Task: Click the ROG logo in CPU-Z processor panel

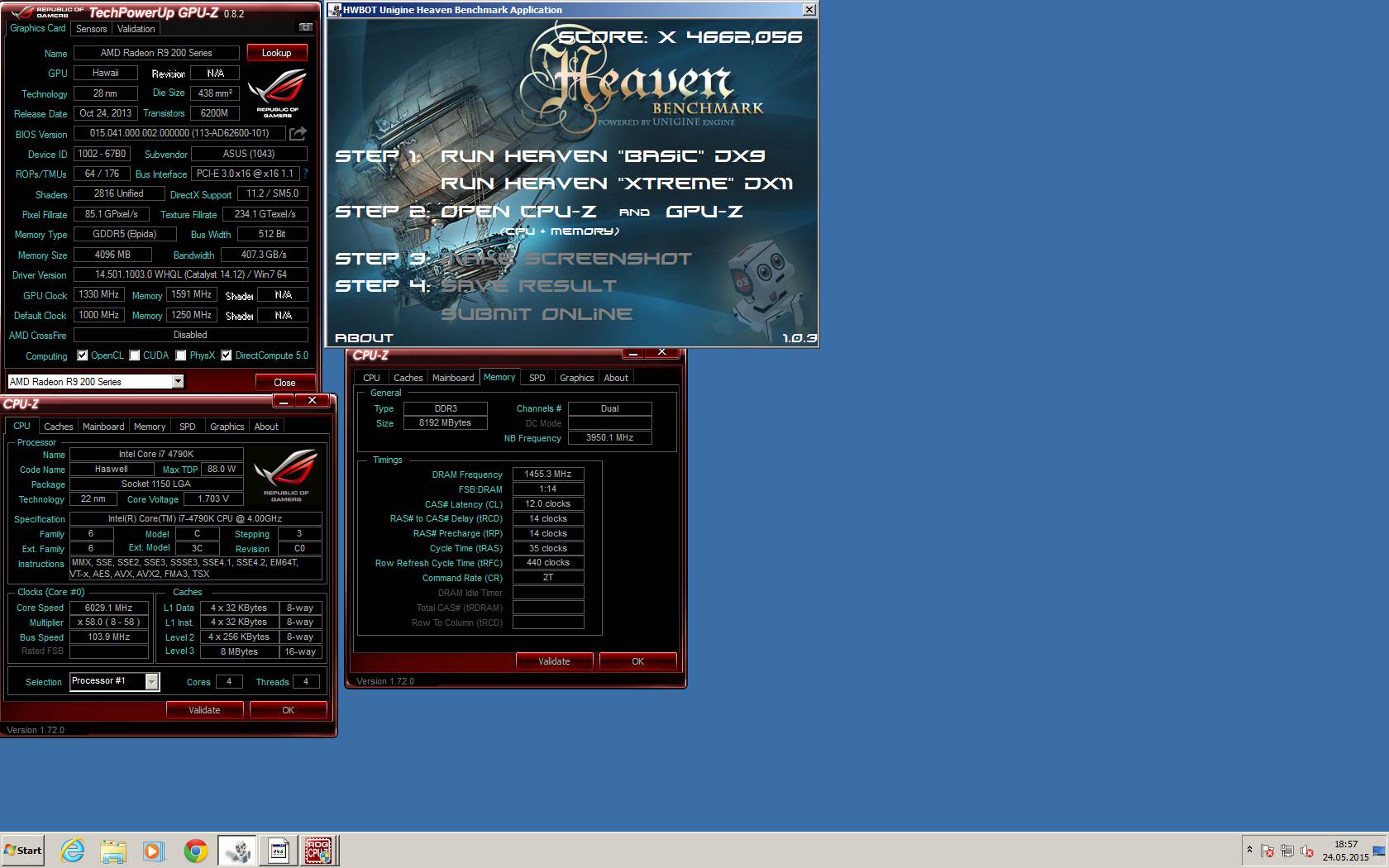Action: point(286,475)
